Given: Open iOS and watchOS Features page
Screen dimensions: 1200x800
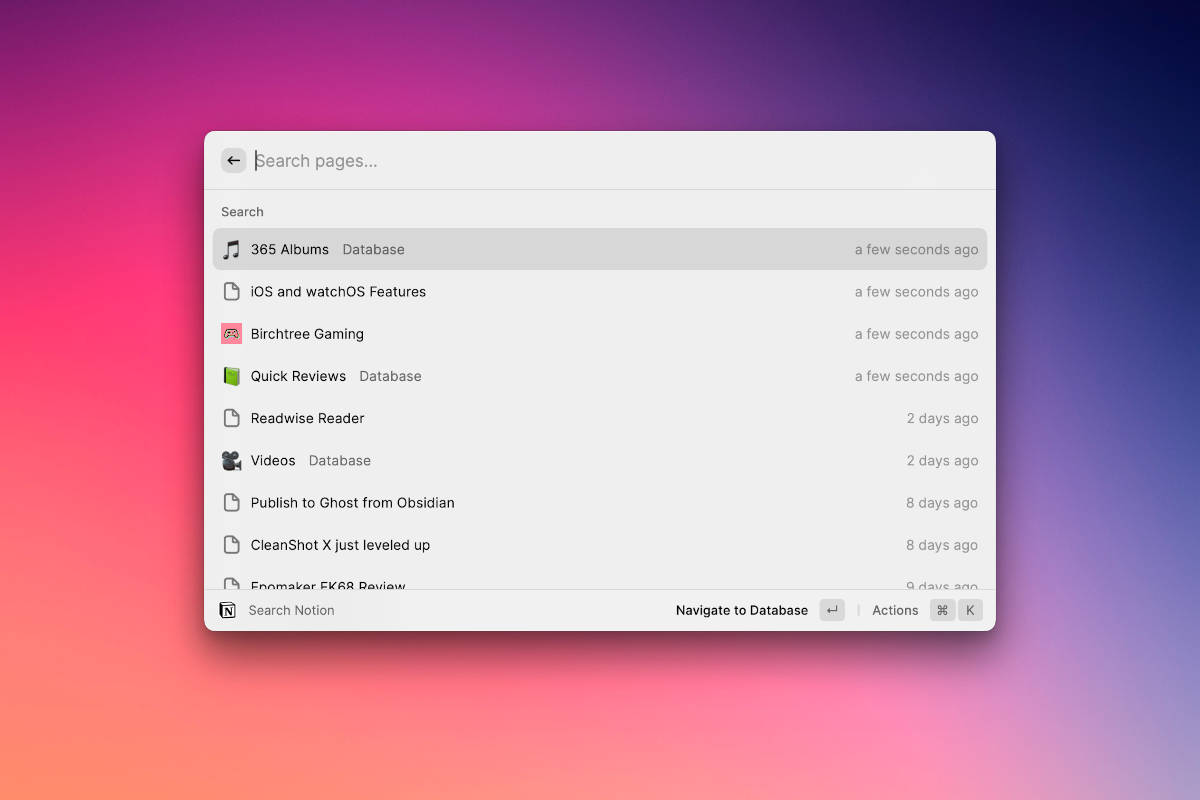Looking at the screenshot, I should click(x=600, y=292).
